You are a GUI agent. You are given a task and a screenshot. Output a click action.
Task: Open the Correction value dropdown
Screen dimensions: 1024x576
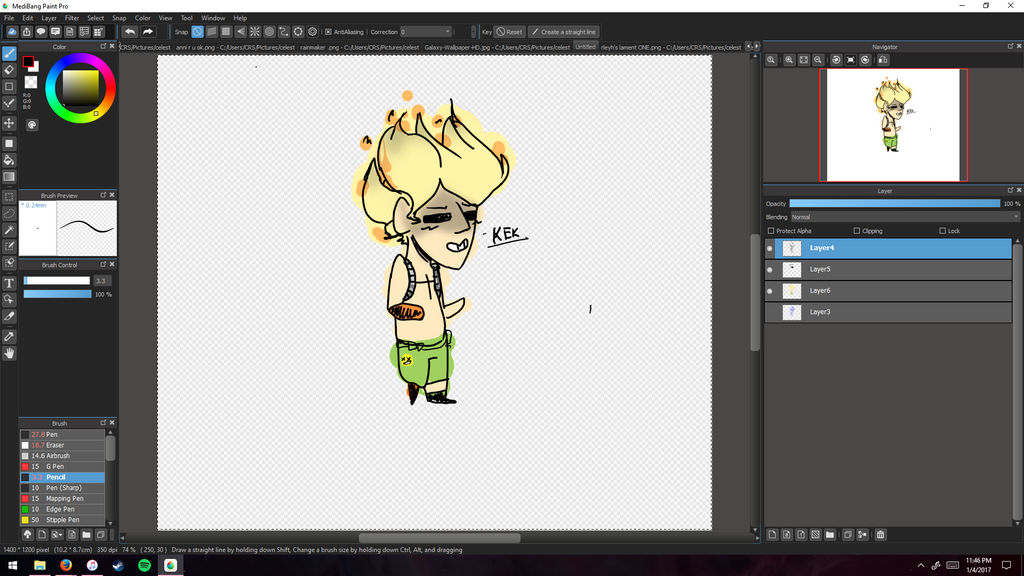coord(426,31)
